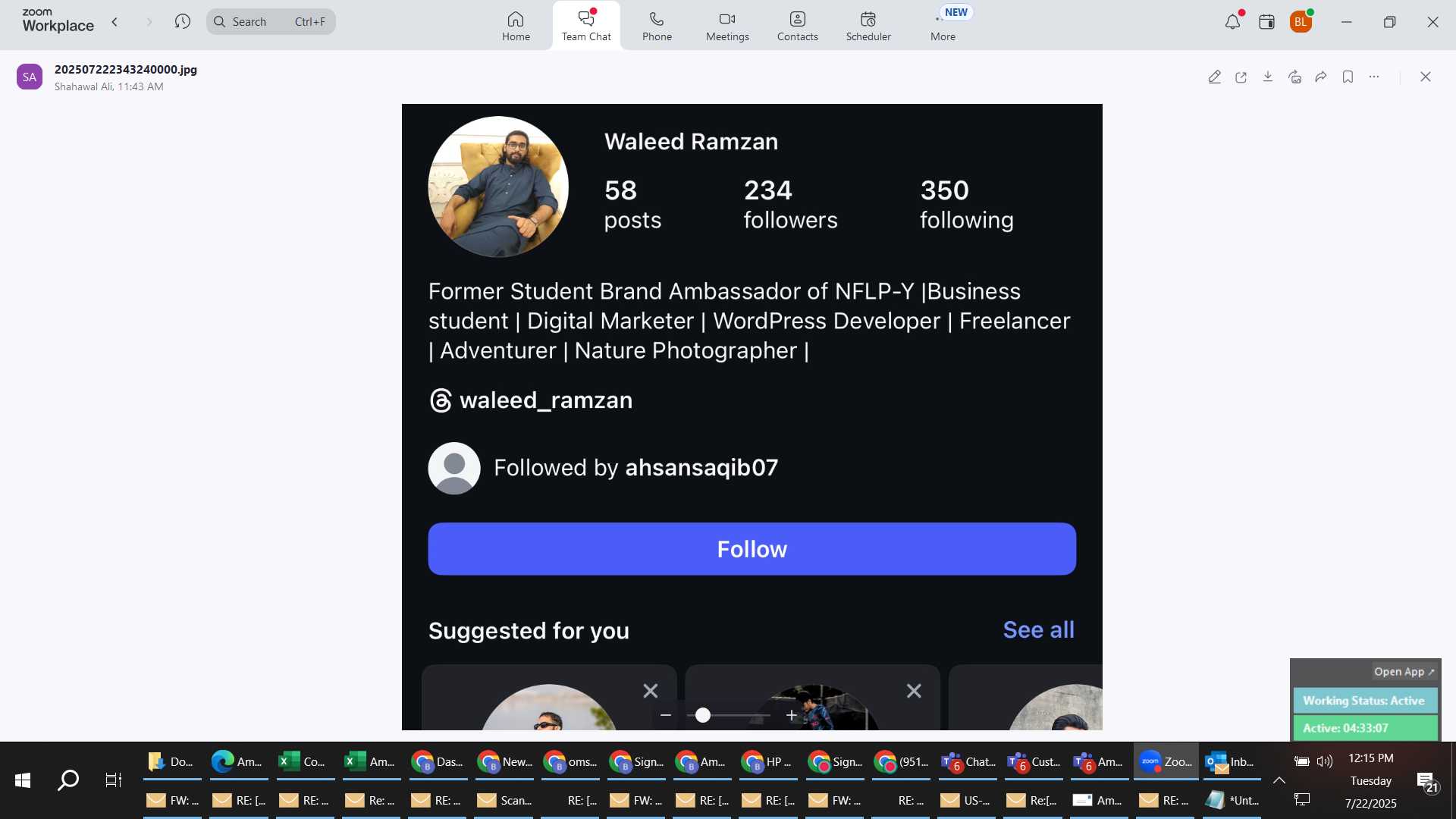The height and width of the screenshot is (819, 1456).
Task: Open the three-dot more options menu
Action: (x=1374, y=77)
